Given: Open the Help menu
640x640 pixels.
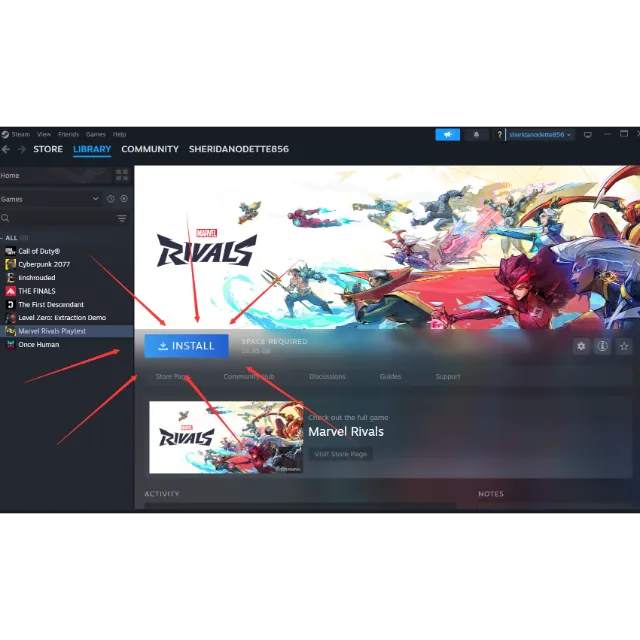Looking at the screenshot, I should point(119,134).
